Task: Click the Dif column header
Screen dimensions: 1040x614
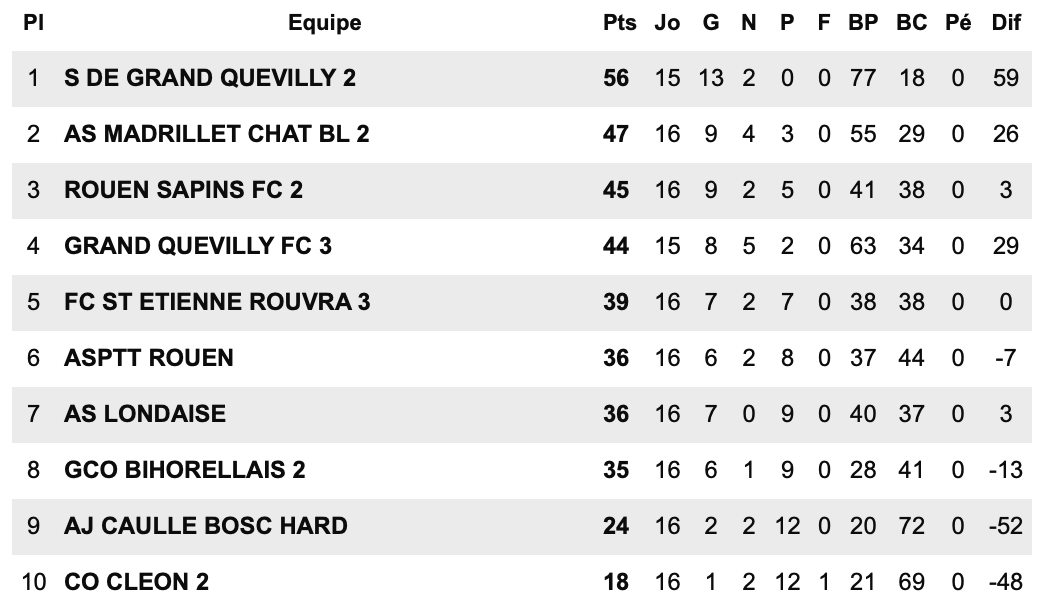Action: [x=1006, y=23]
